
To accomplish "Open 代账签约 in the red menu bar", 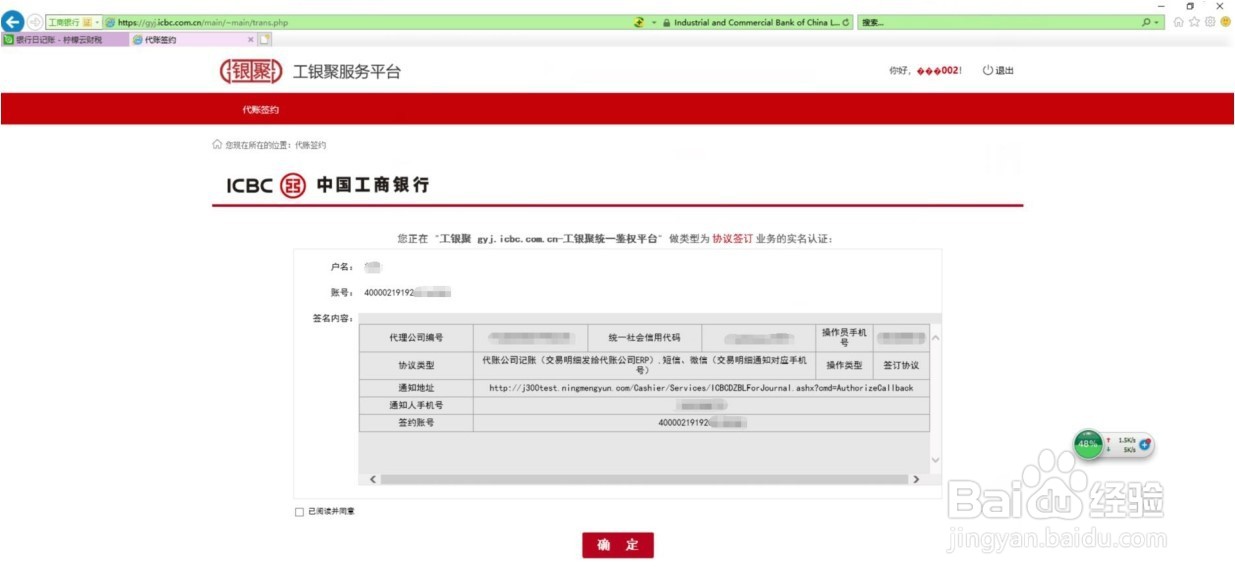I will 260,109.
